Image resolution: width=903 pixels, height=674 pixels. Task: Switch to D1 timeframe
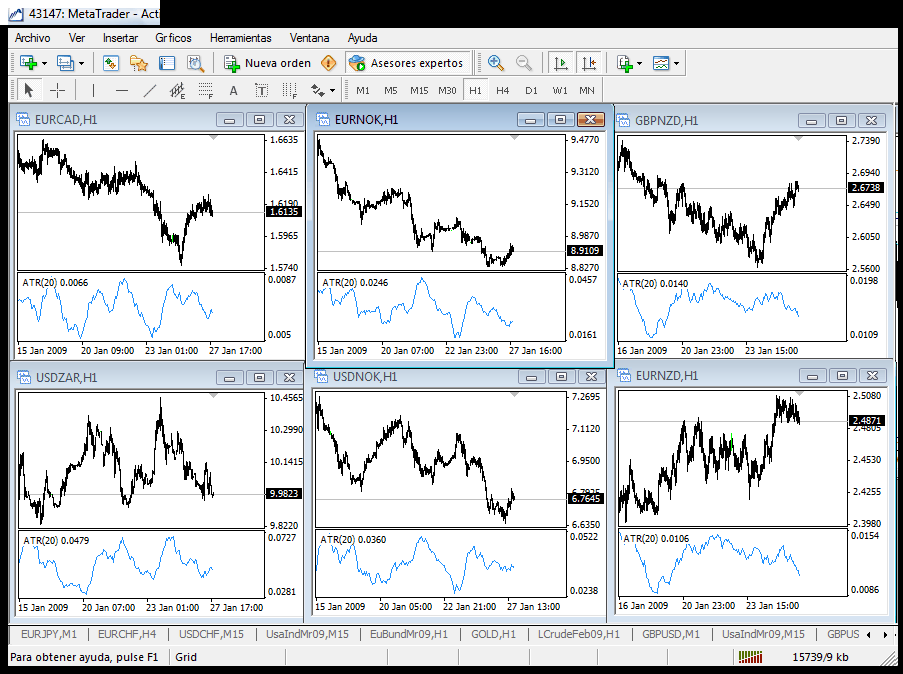point(531,90)
